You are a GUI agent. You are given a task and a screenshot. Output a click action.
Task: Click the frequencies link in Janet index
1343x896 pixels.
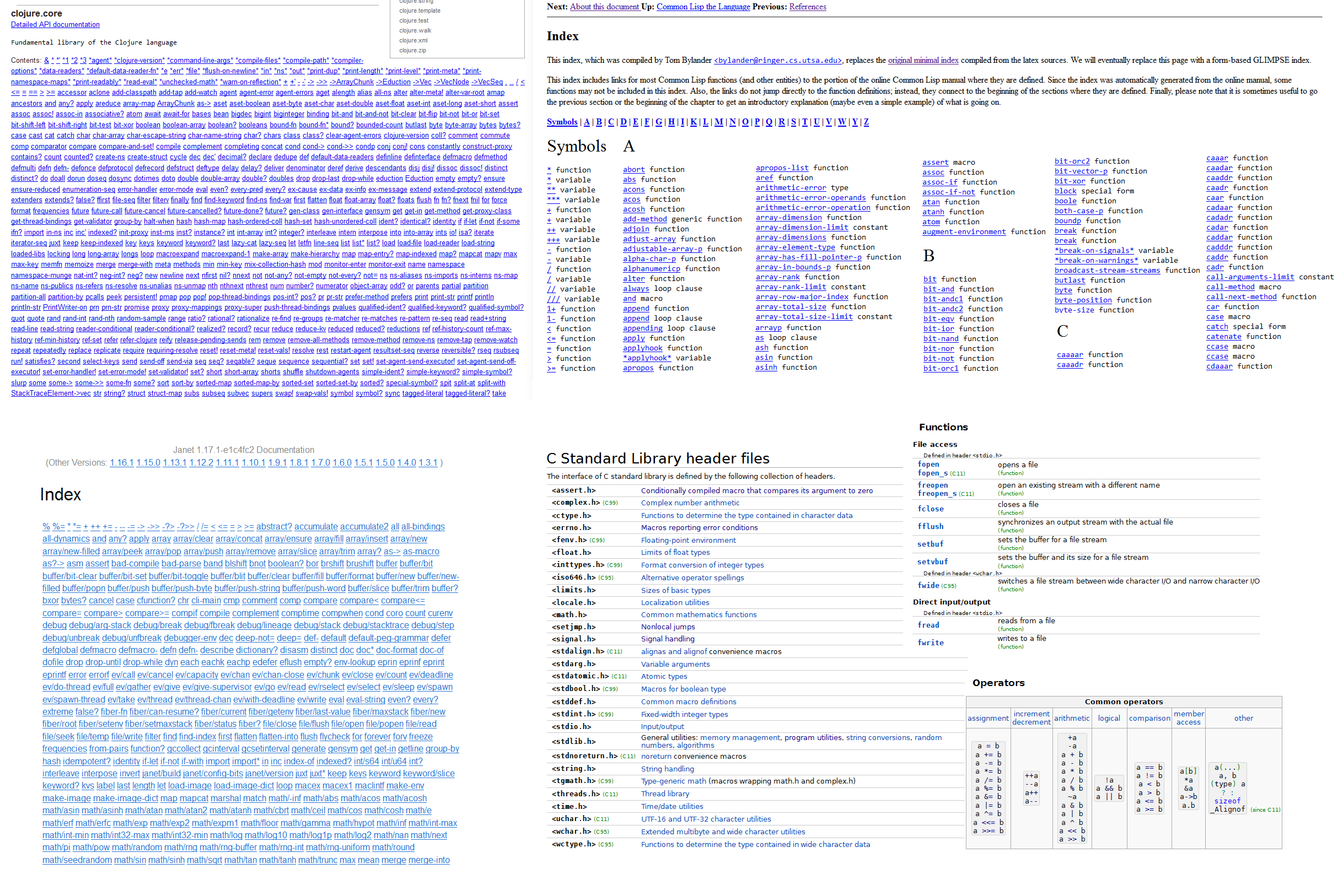coord(65,749)
